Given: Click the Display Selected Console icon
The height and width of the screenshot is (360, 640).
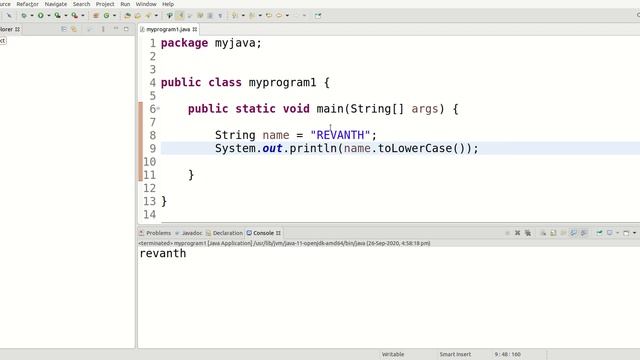Looking at the screenshot, I should [609, 233].
